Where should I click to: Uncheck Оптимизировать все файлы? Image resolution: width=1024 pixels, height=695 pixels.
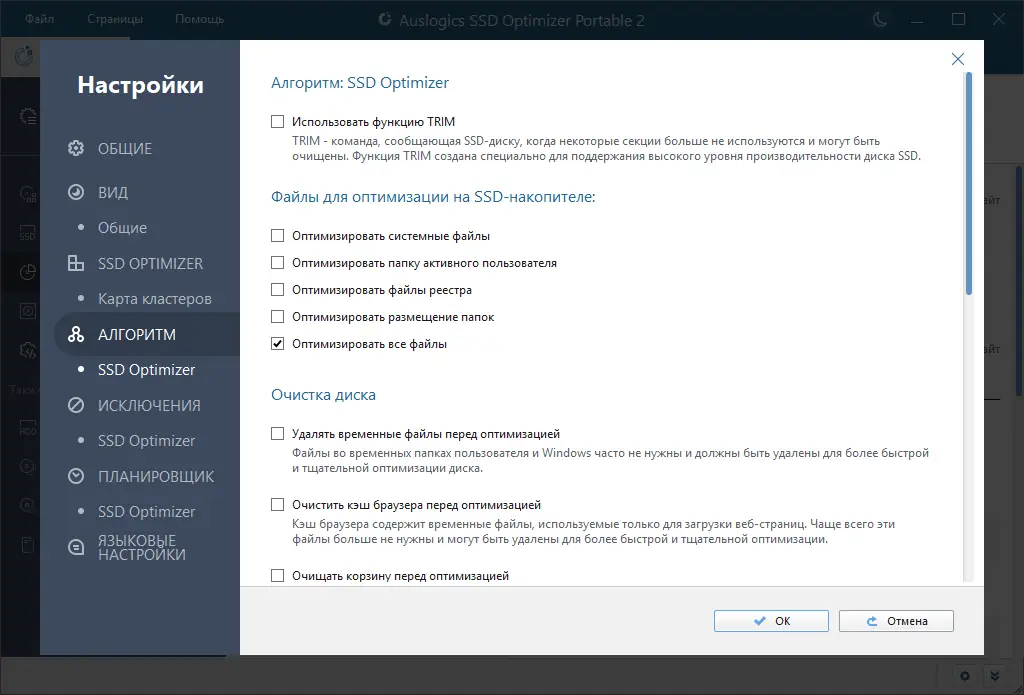276,342
